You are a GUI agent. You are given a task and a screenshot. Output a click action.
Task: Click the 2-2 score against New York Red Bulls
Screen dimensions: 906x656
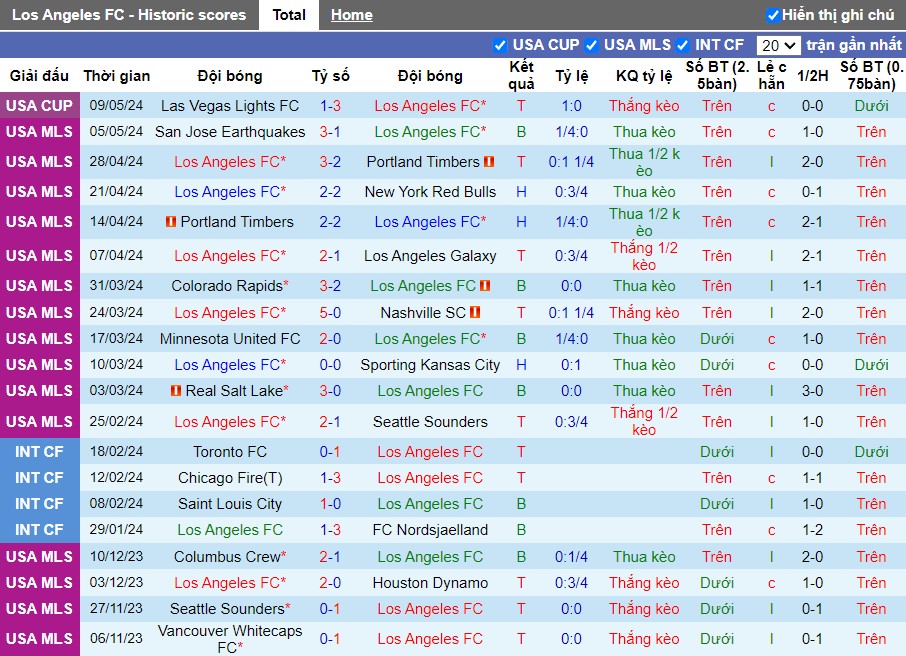point(331,192)
